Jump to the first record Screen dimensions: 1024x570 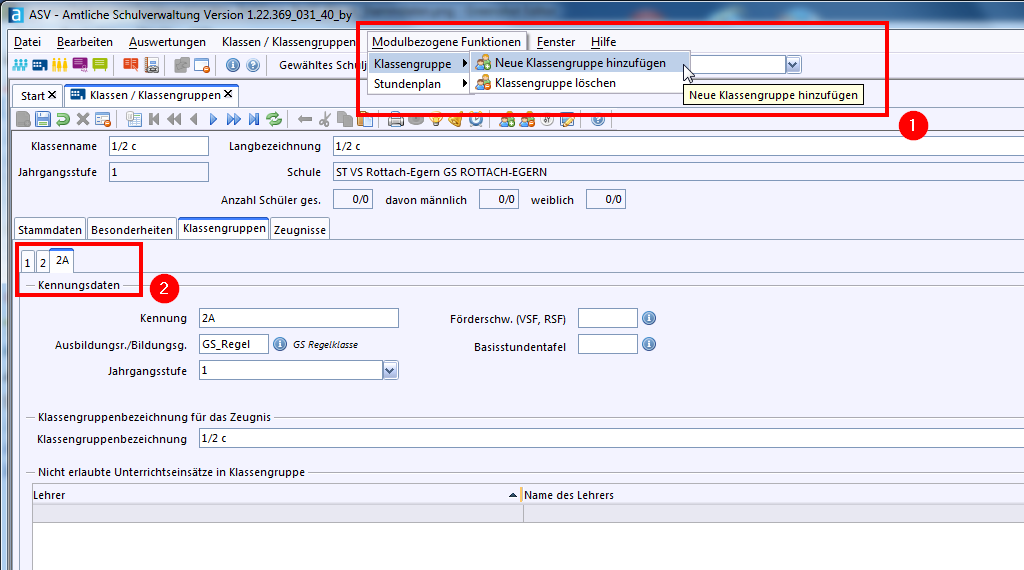point(154,119)
